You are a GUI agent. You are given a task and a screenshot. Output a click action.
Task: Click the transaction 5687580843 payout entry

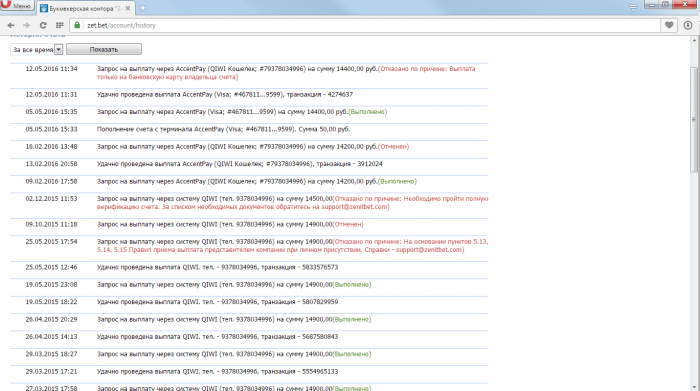point(217,337)
